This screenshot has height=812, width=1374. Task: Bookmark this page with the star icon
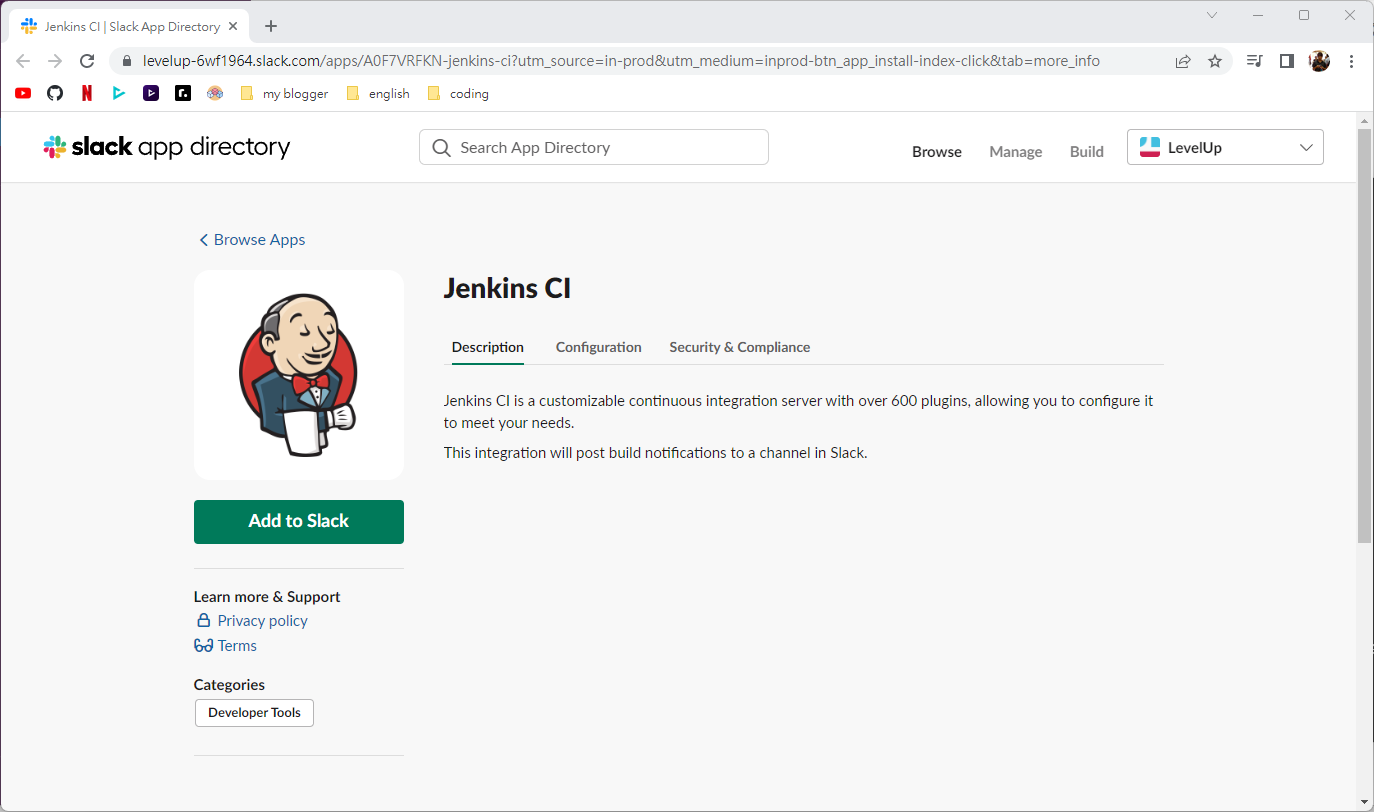pos(1215,61)
